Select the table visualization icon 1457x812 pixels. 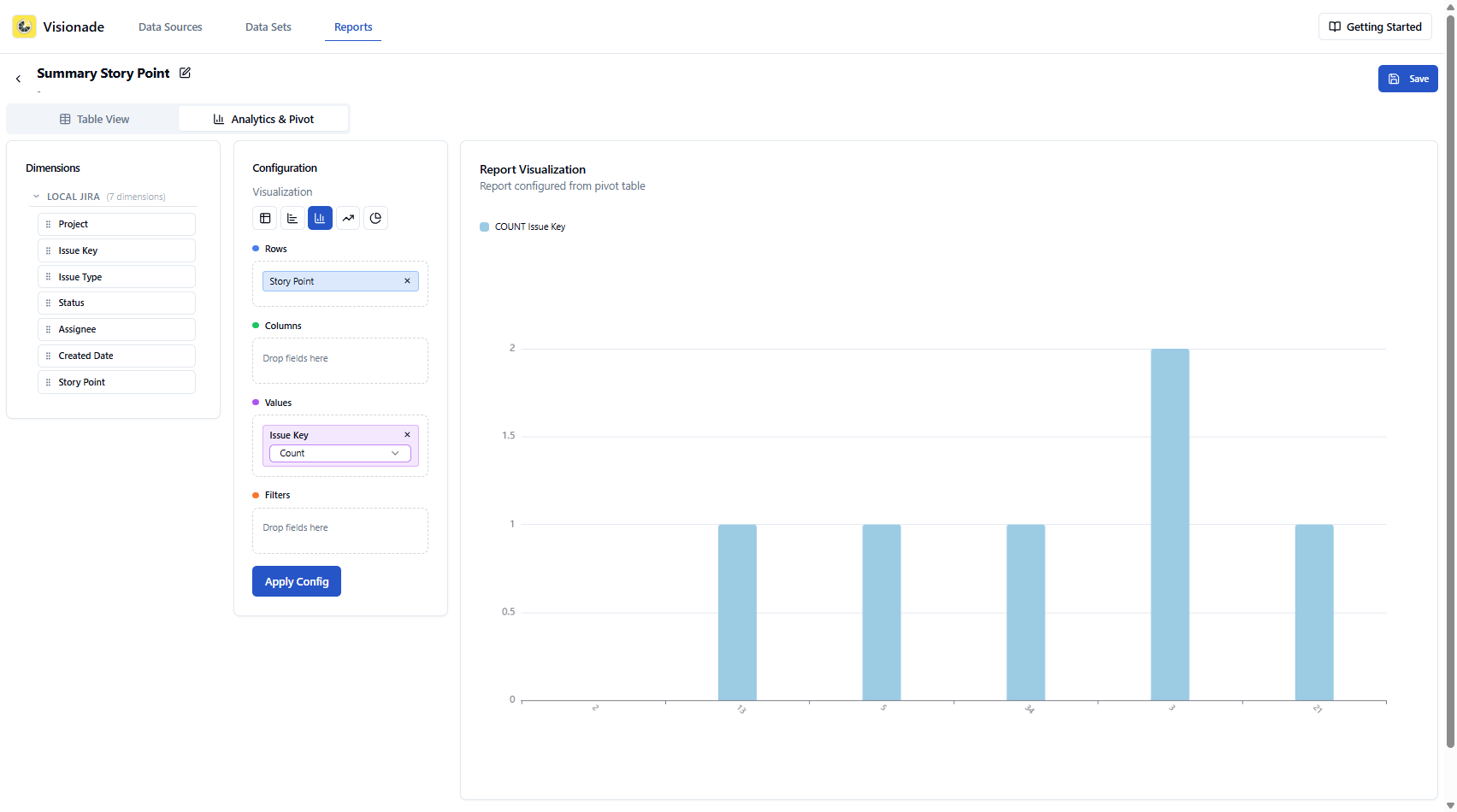(x=264, y=218)
